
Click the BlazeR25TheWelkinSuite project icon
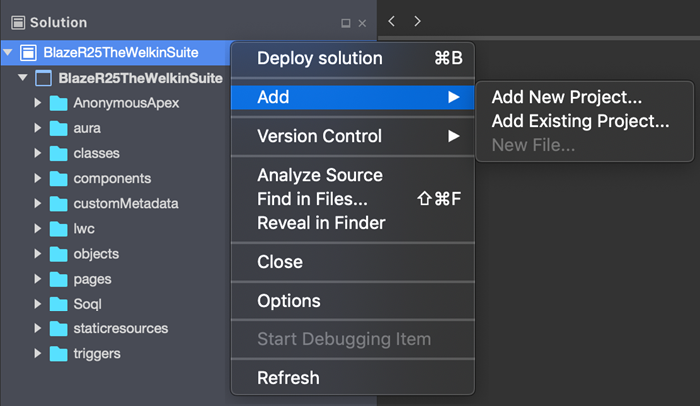(x=43, y=78)
